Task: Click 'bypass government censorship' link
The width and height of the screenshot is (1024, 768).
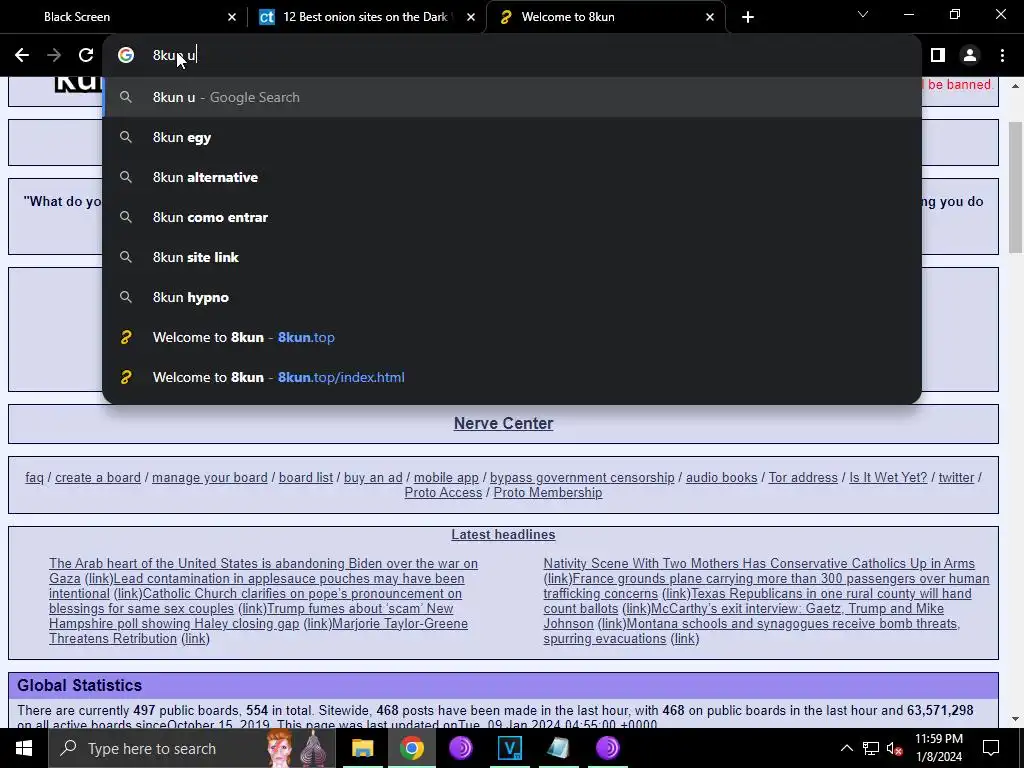Action: [x=582, y=477]
